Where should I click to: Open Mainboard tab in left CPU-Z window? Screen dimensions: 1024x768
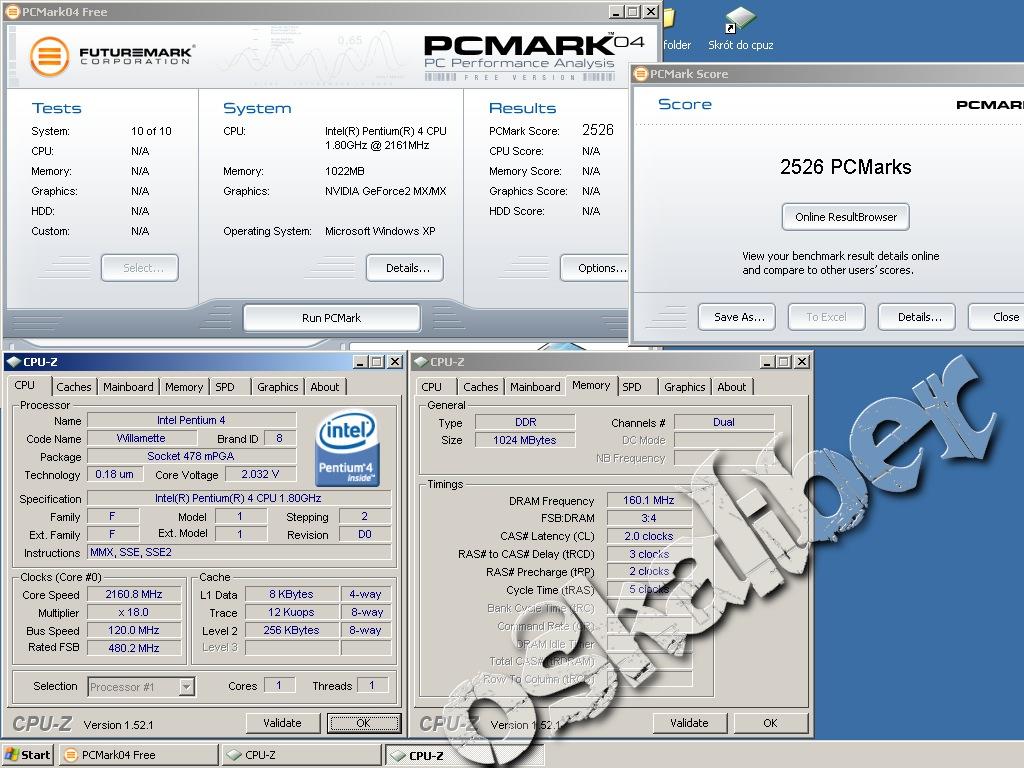(128, 387)
